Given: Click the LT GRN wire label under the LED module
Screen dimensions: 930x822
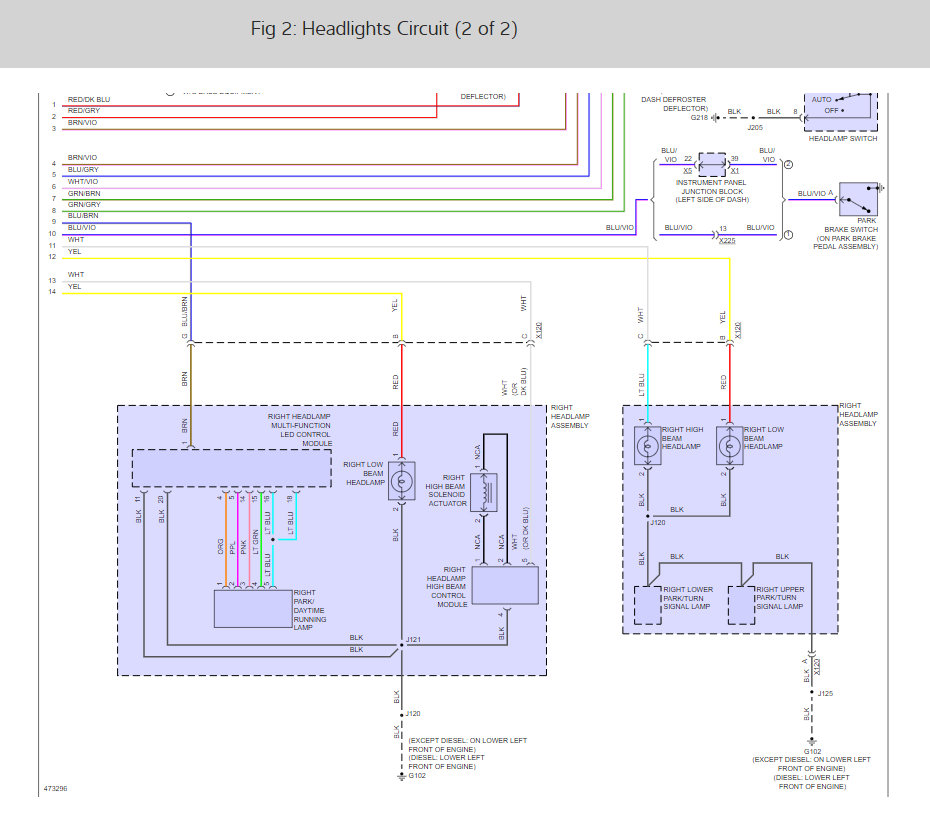Looking at the screenshot, I should pyautogui.click(x=256, y=542).
